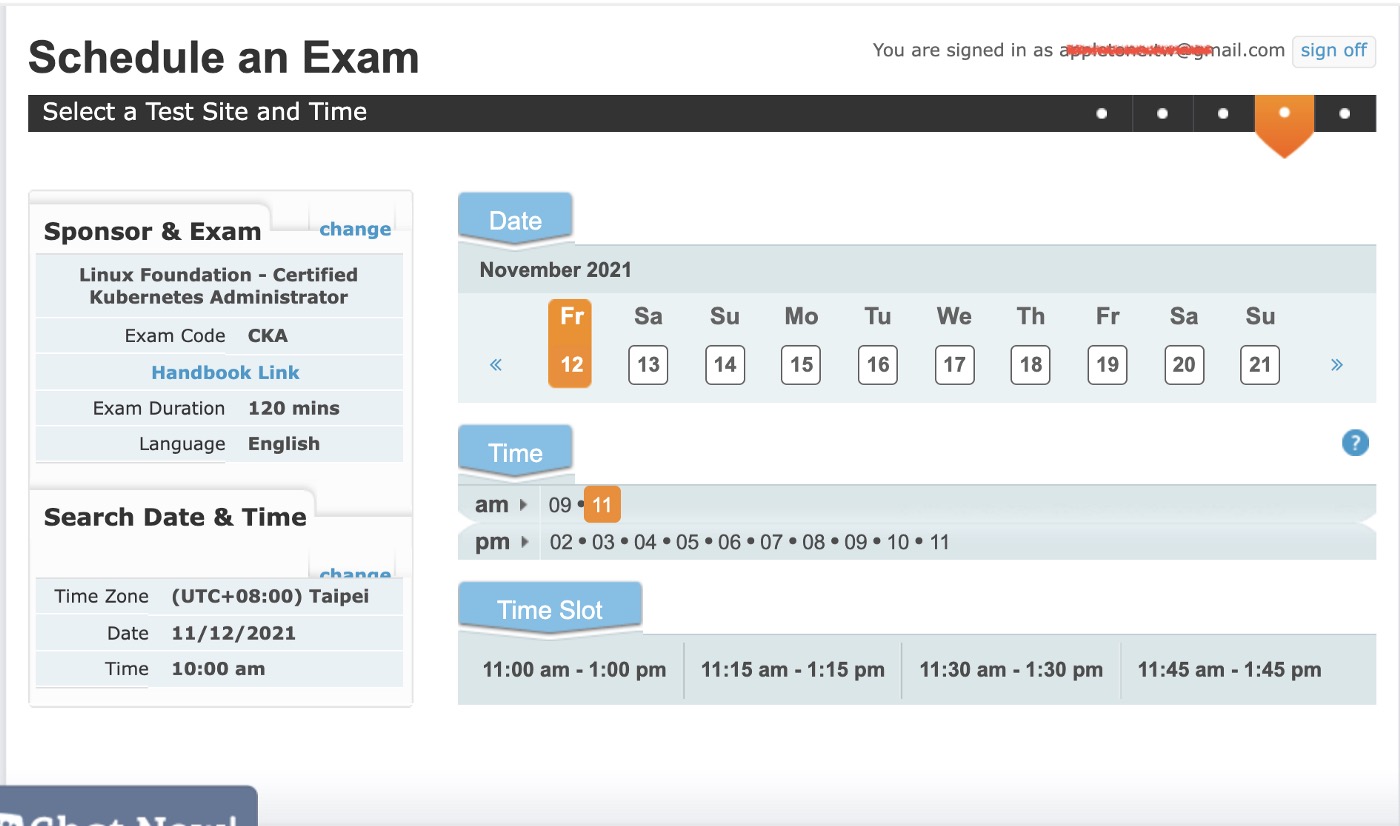Choose Friday 19 as exam date
This screenshot has width=1400, height=826.
pos(1107,365)
